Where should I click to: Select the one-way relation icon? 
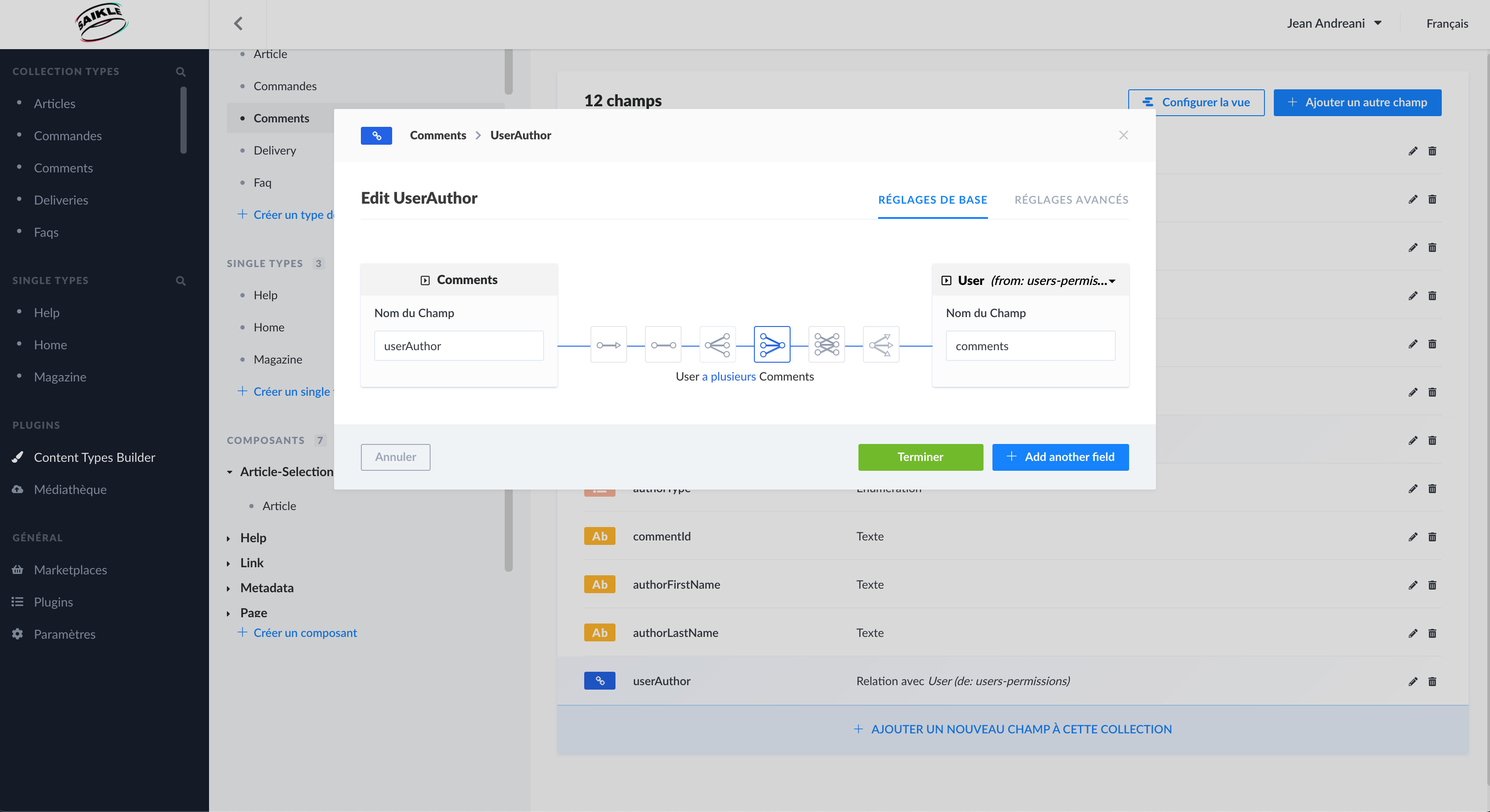point(608,345)
